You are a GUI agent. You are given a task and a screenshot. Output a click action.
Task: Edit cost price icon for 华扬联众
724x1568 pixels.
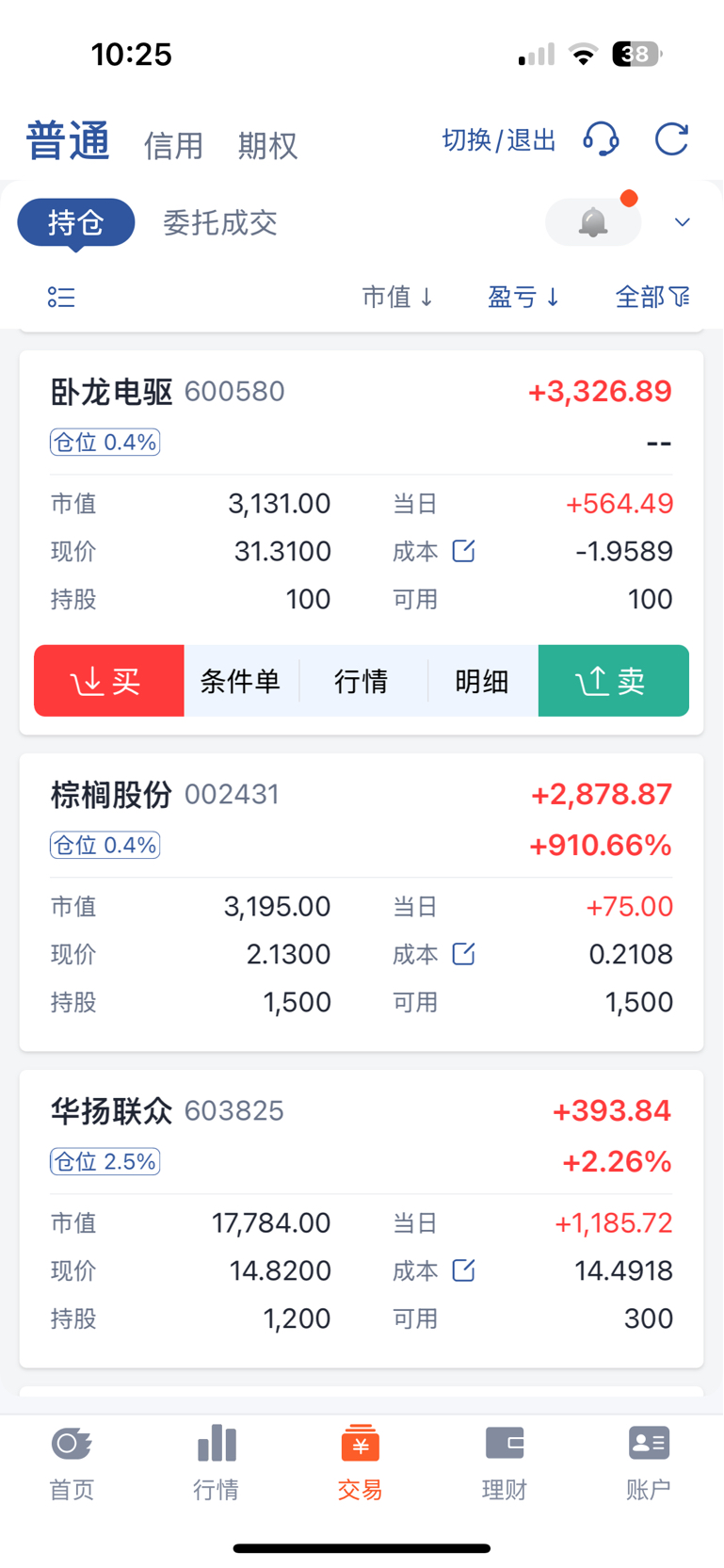[463, 1270]
